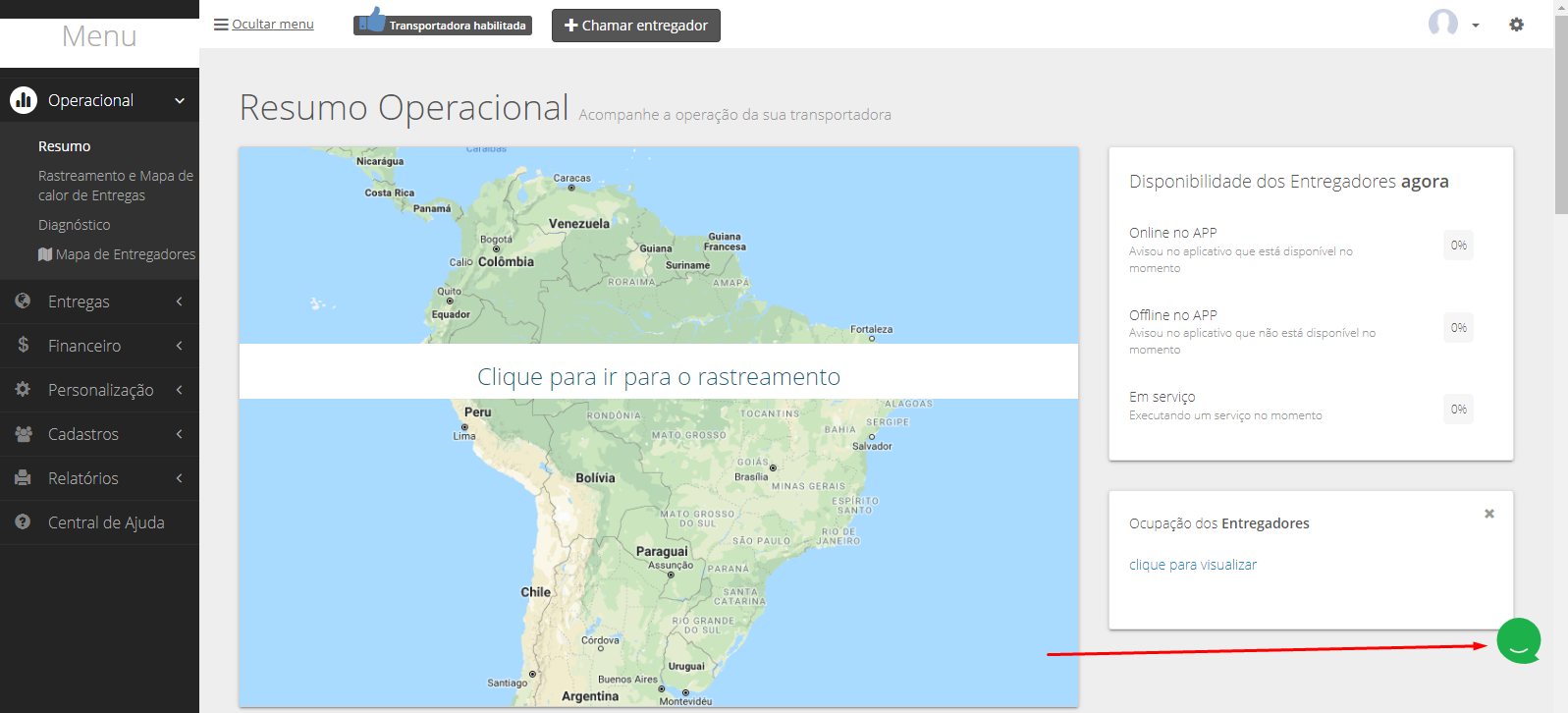Open the Central de Ajuda menu item
This screenshot has width=1568, height=713.
click(x=106, y=522)
